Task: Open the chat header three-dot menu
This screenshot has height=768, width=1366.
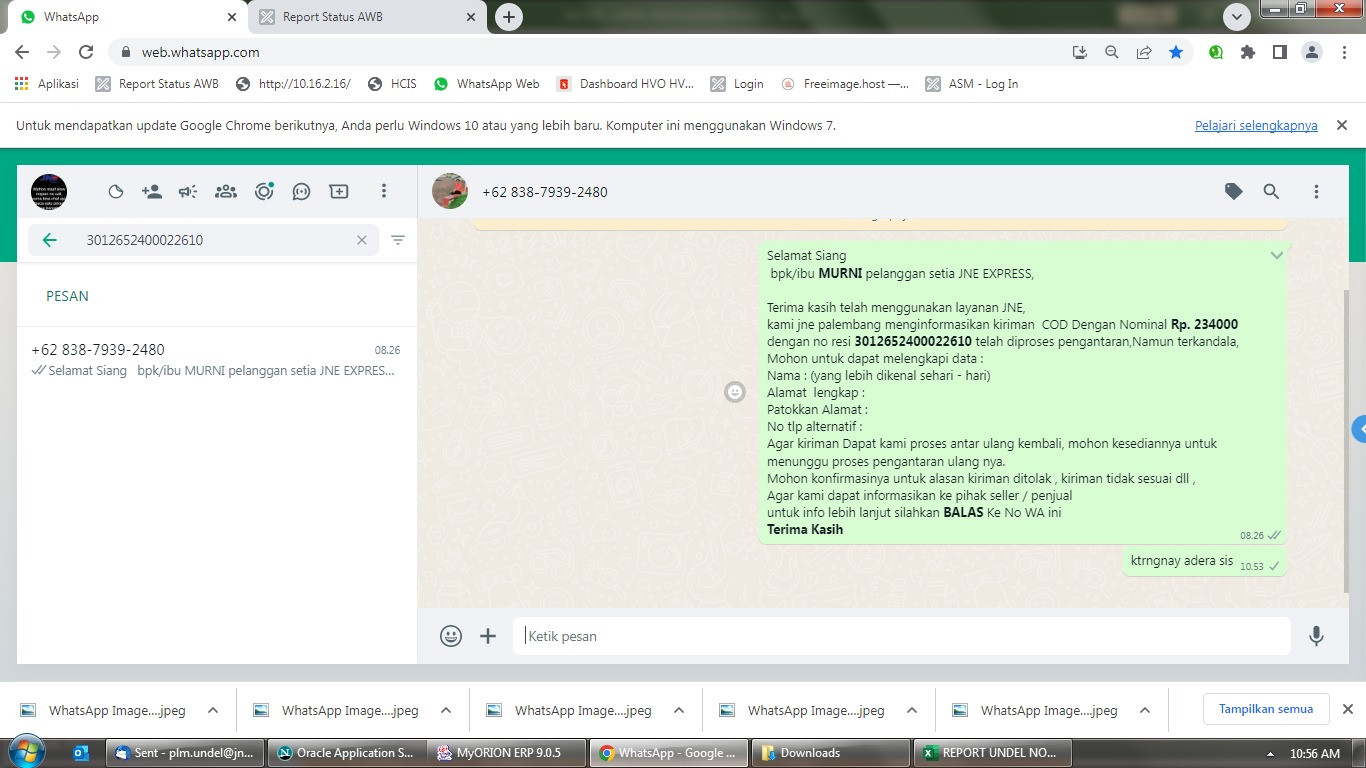Action: click(1316, 191)
